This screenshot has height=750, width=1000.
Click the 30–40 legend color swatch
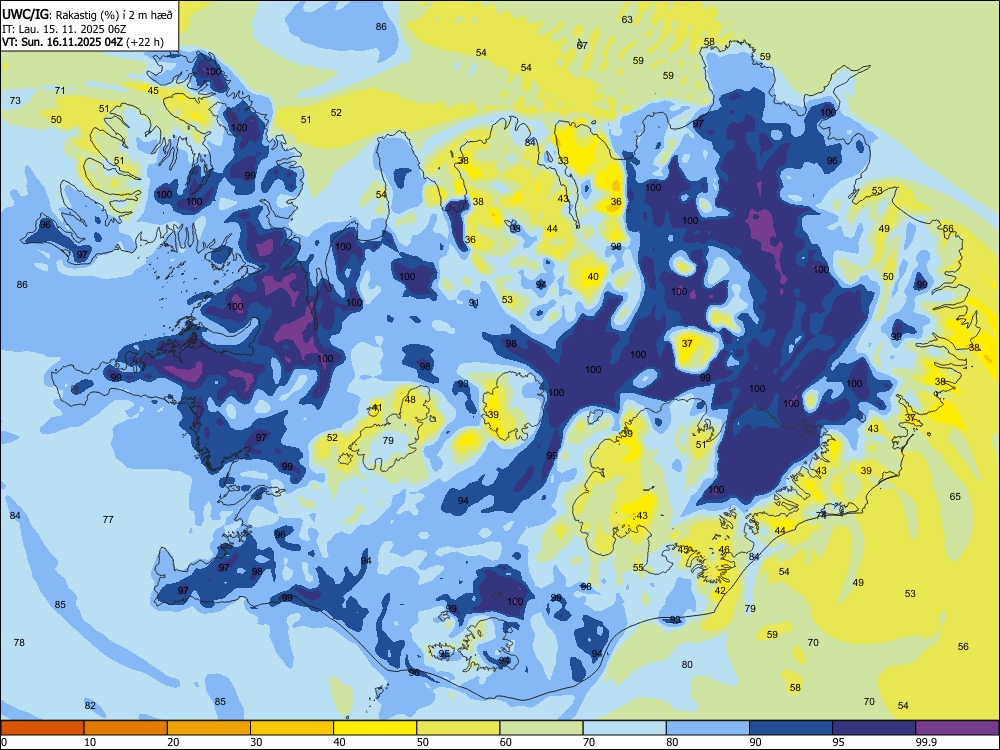[x=292, y=728]
